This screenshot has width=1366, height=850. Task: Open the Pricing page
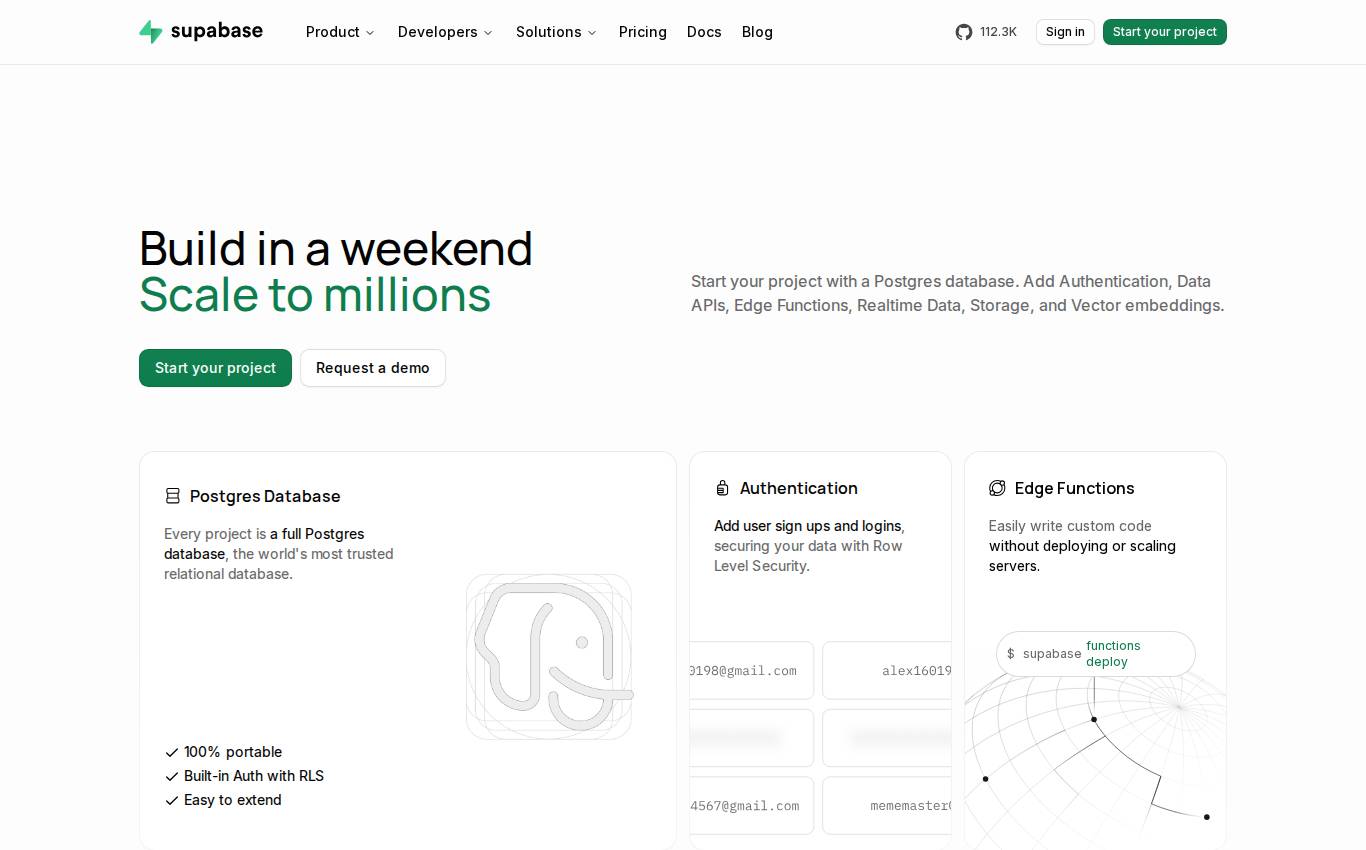coord(643,32)
